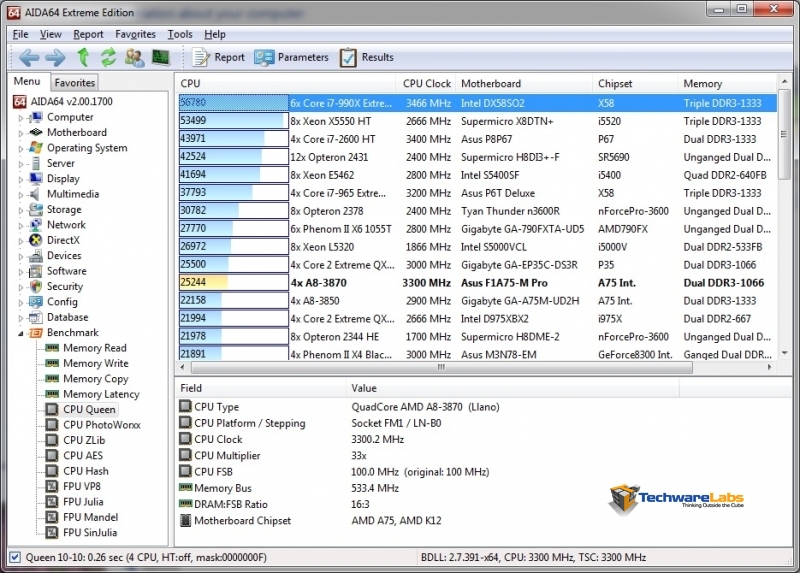Viewport: 800px width, 573px height.
Task: Open the Tools menu
Action: click(x=180, y=34)
